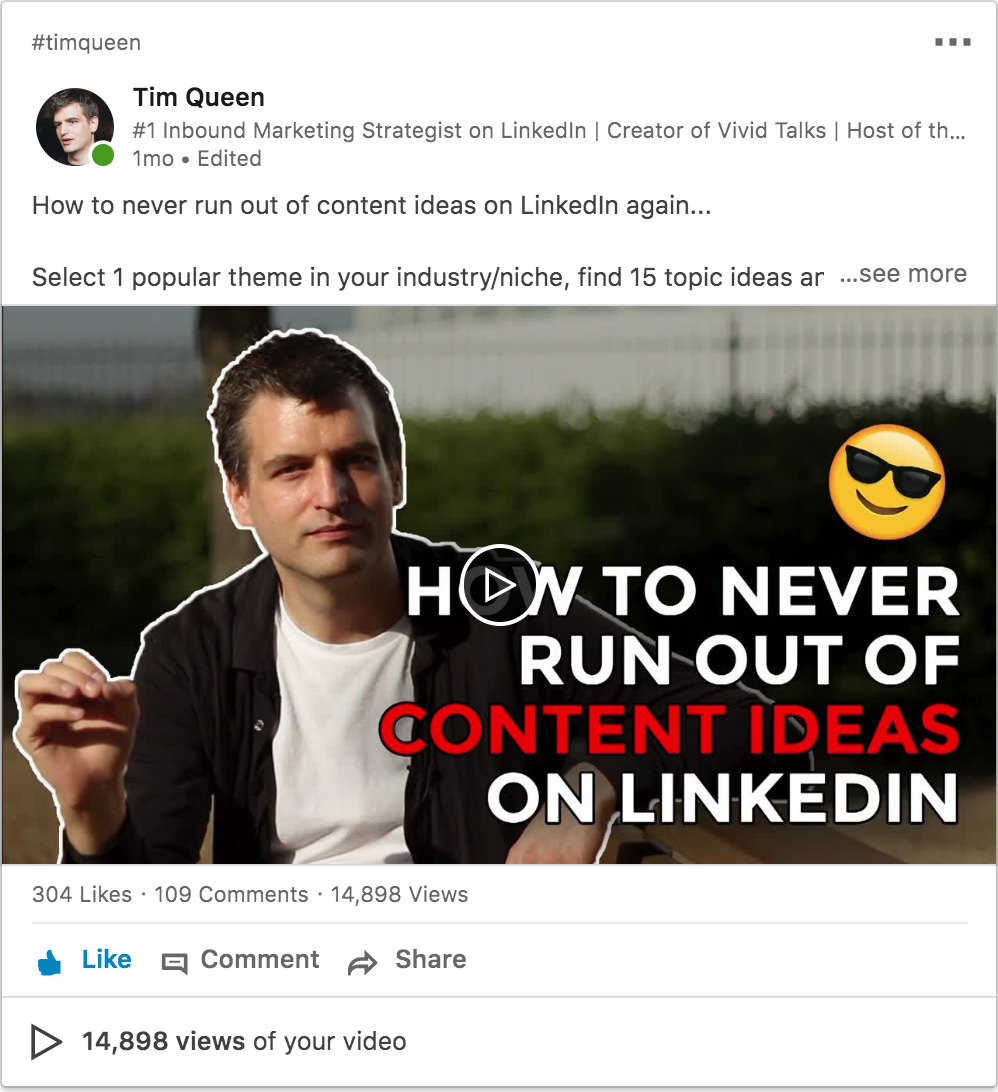This screenshot has width=998, height=1092.
Task: Show the 109 Comments
Action: coord(231,894)
